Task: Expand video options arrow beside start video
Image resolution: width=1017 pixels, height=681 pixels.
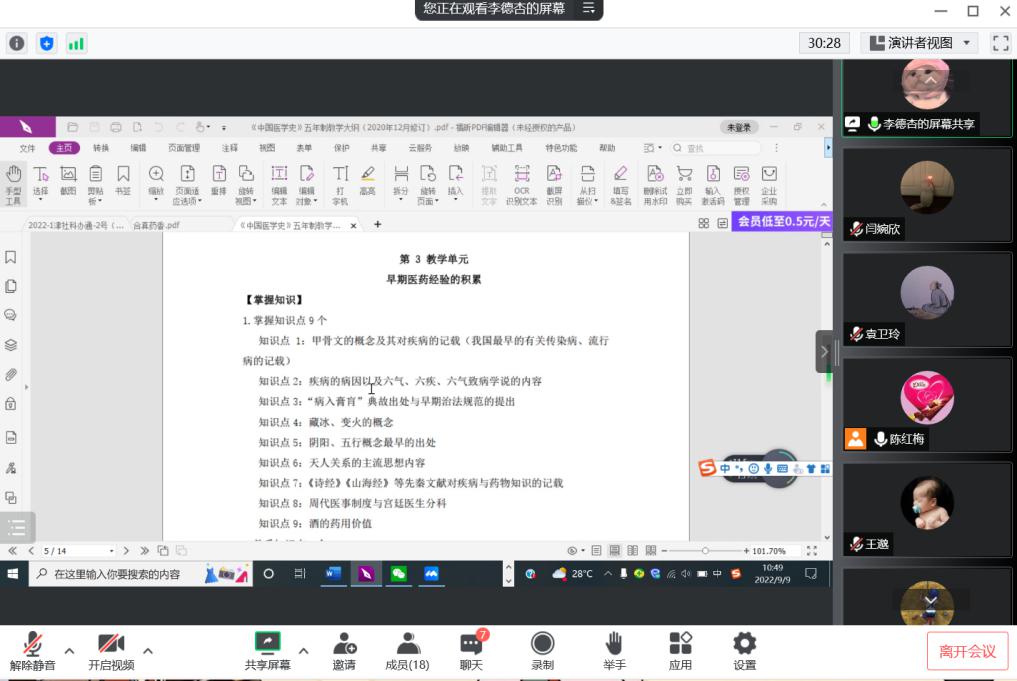Action: click(148, 651)
